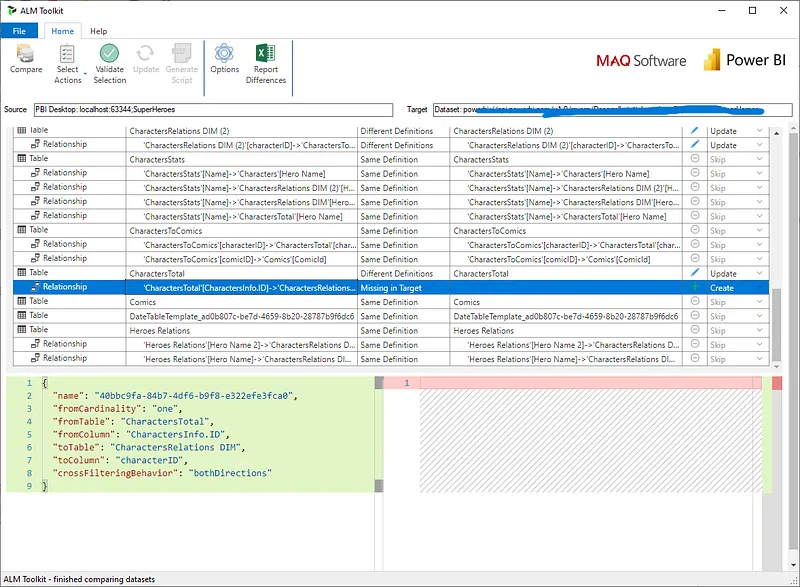Click the Generate Script ribbon button
This screenshot has height=587, width=800.
(182, 64)
